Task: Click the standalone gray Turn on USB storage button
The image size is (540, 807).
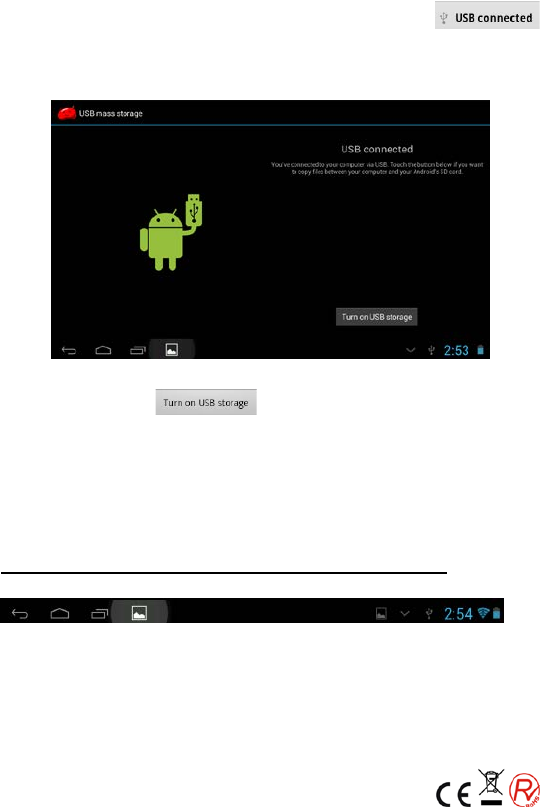Action: coord(206,402)
